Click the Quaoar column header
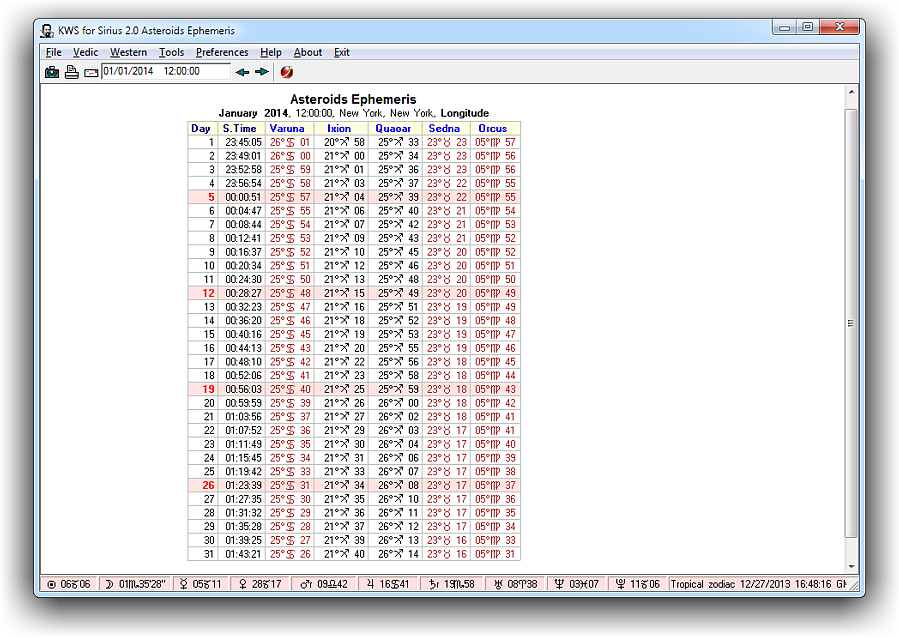899x637 pixels. click(393, 128)
